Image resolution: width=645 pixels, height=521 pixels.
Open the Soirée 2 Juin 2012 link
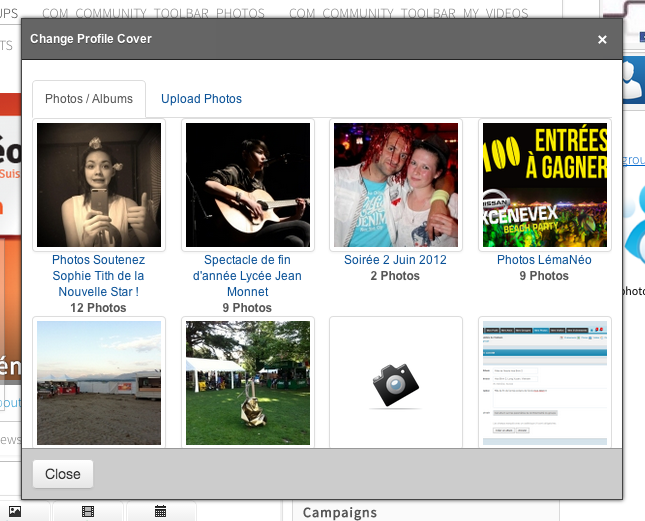coord(395,260)
